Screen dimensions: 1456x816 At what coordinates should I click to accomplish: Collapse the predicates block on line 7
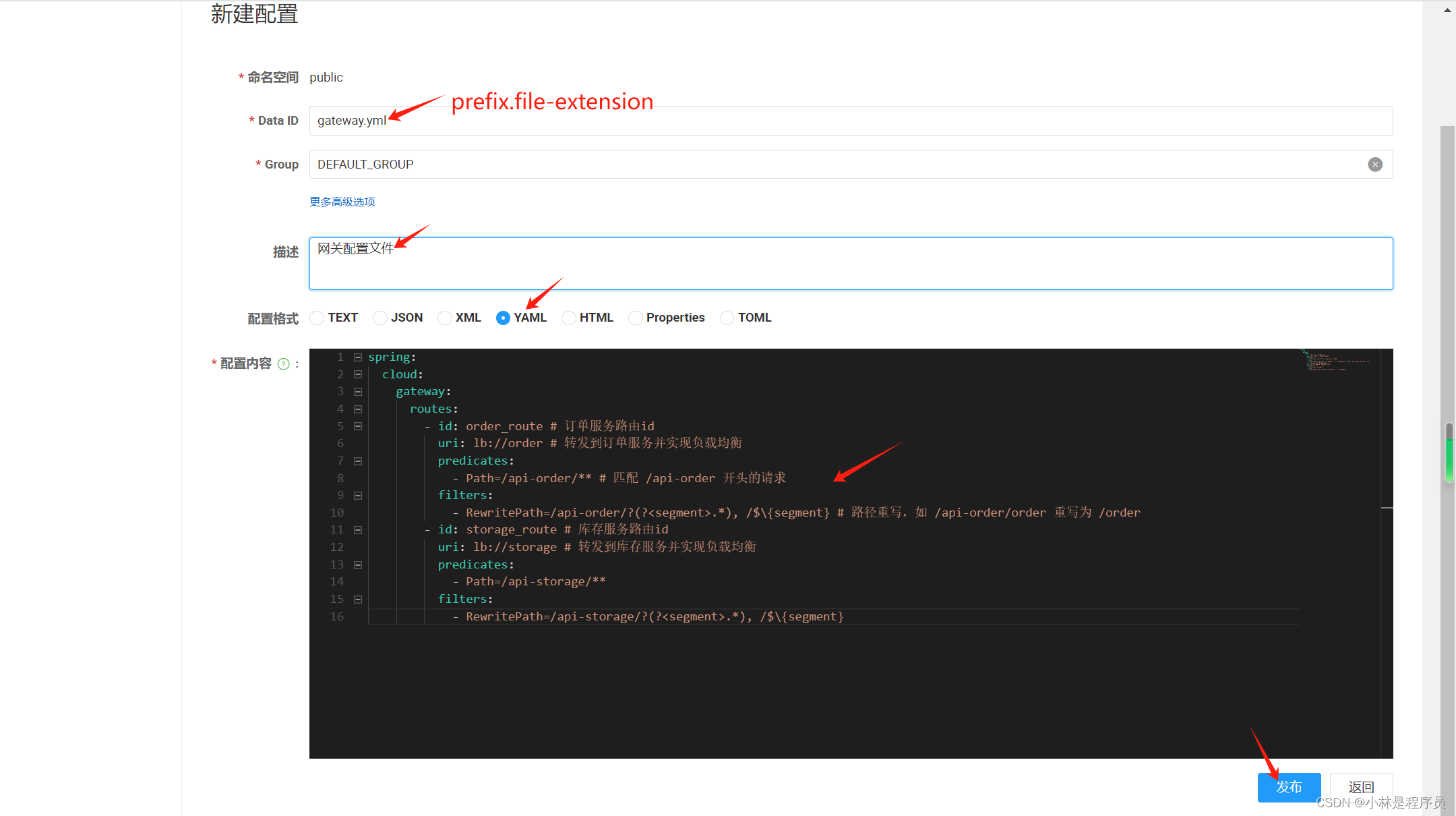[x=358, y=461]
